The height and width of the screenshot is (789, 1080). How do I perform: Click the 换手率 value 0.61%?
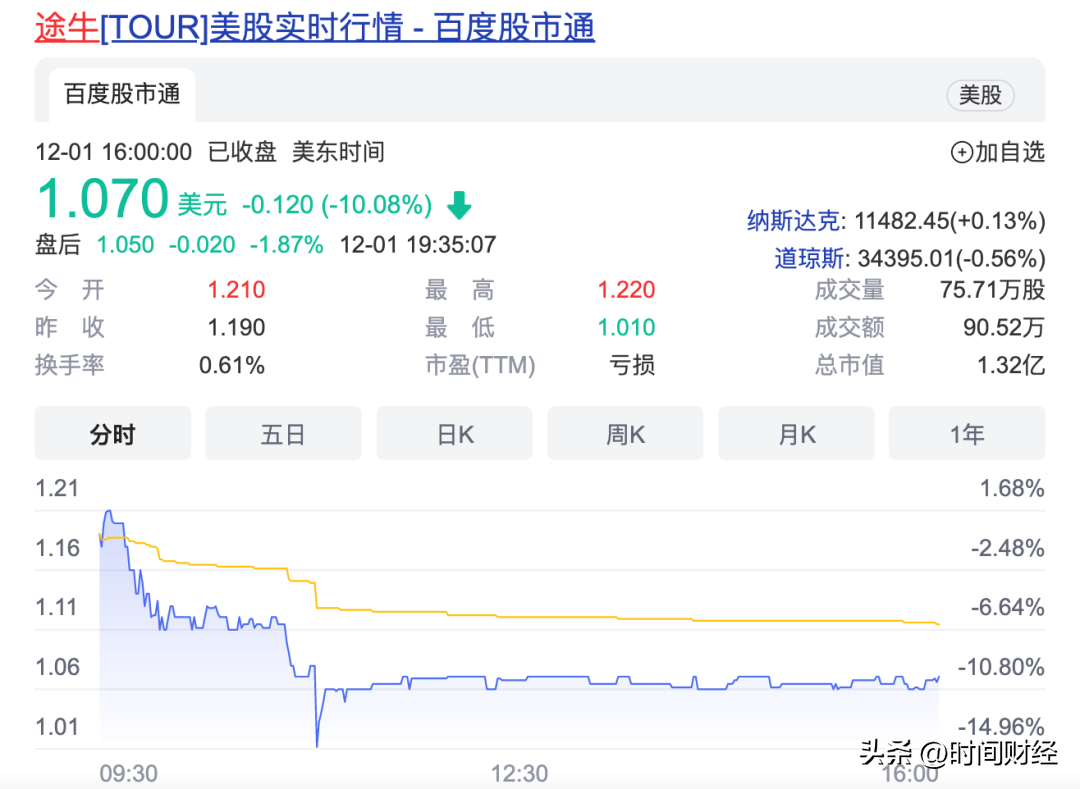[231, 365]
